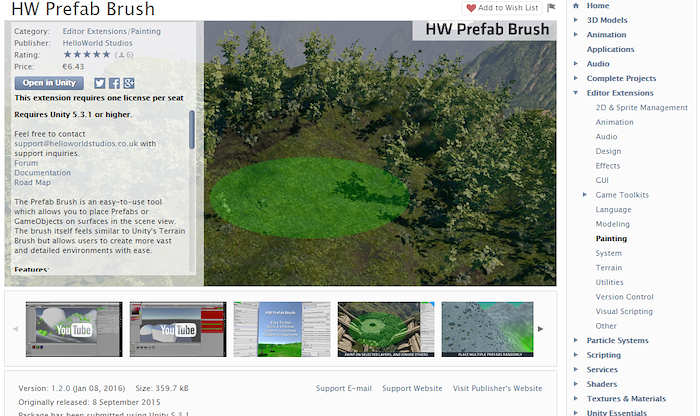Select Modeling subcategory
Screen dimensions: 700x416
click(x=612, y=224)
